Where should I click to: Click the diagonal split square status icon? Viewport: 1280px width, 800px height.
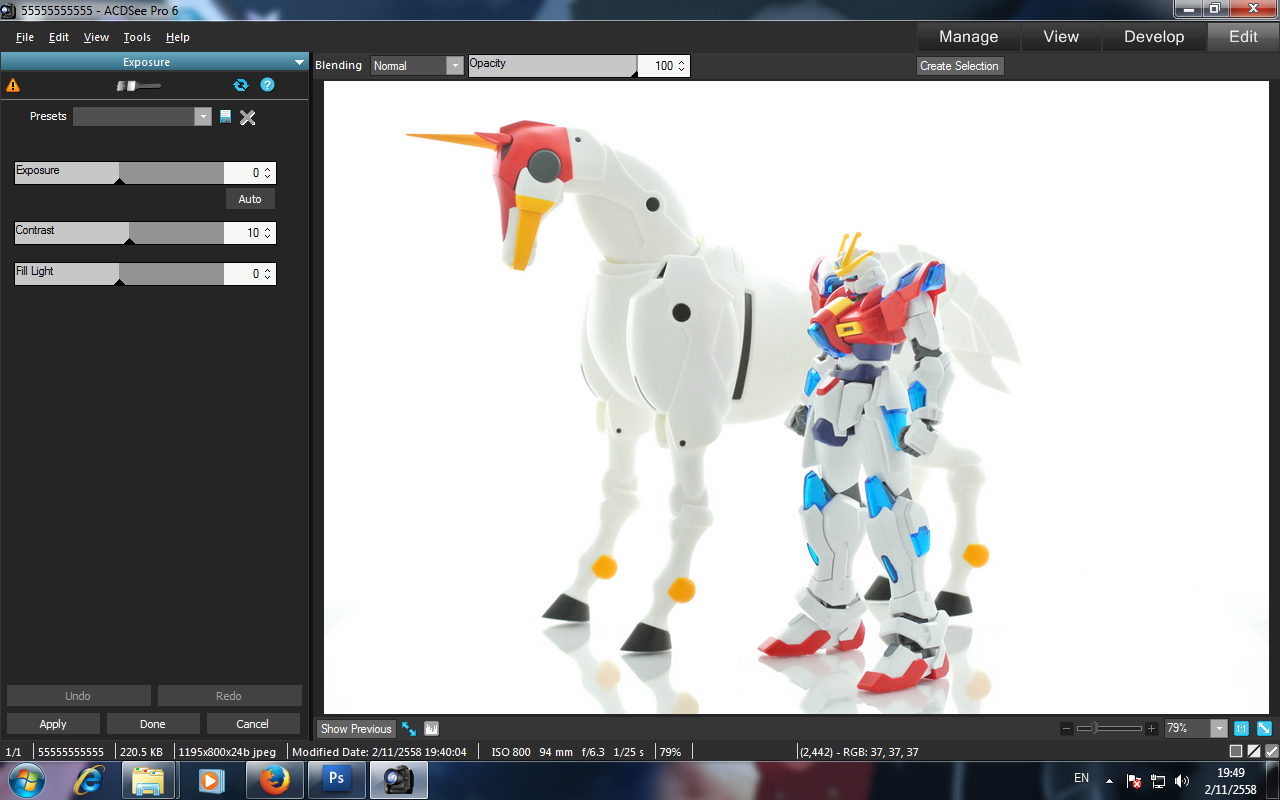point(1254,751)
